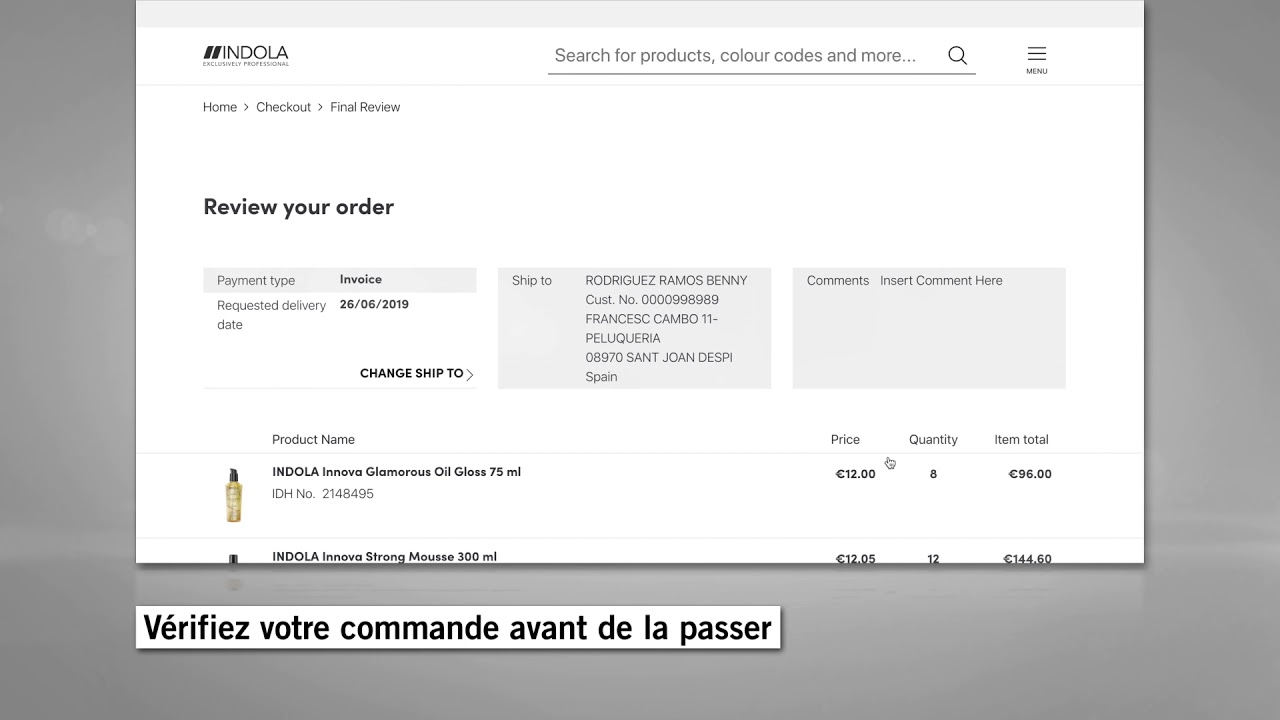Go to Home breadcrumb
1280x720 pixels.
(x=220, y=107)
